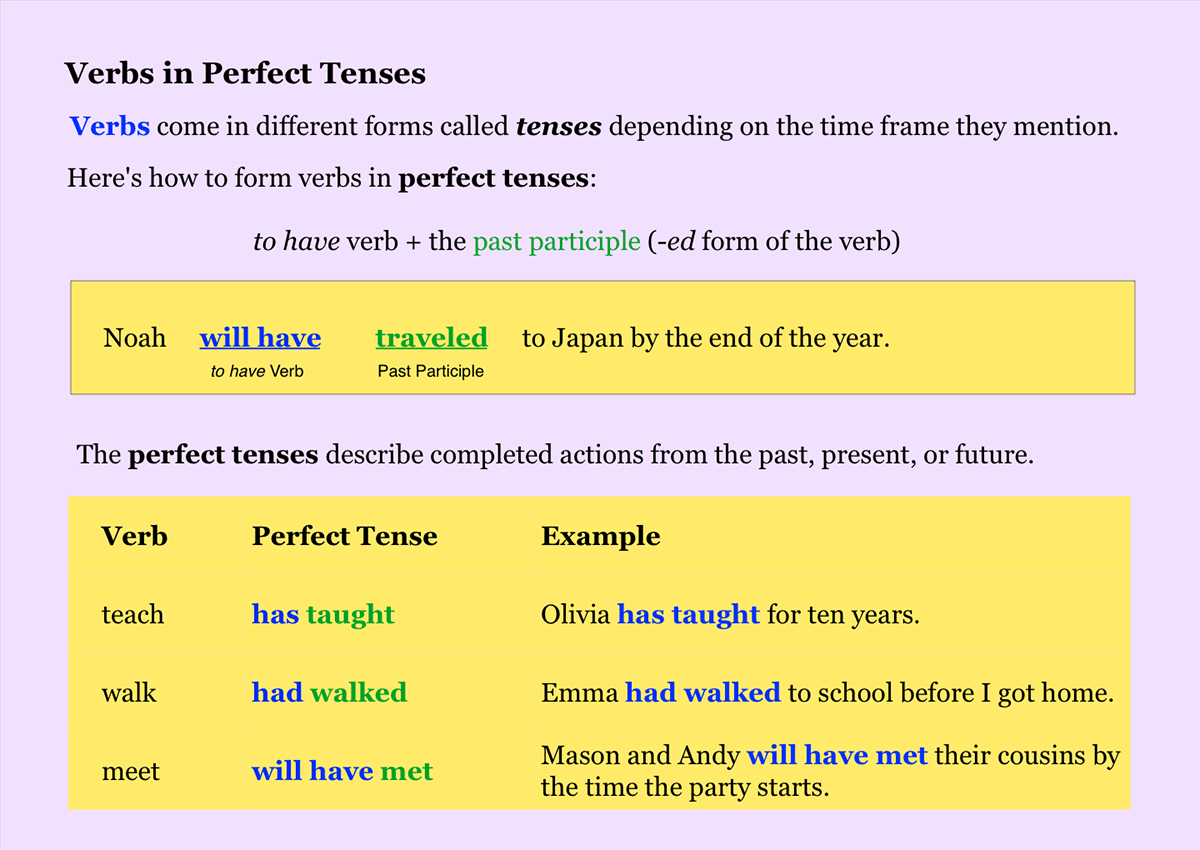Click "will have met" in Perfect Tense column
The width and height of the screenshot is (1200, 850).
(x=342, y=771)
